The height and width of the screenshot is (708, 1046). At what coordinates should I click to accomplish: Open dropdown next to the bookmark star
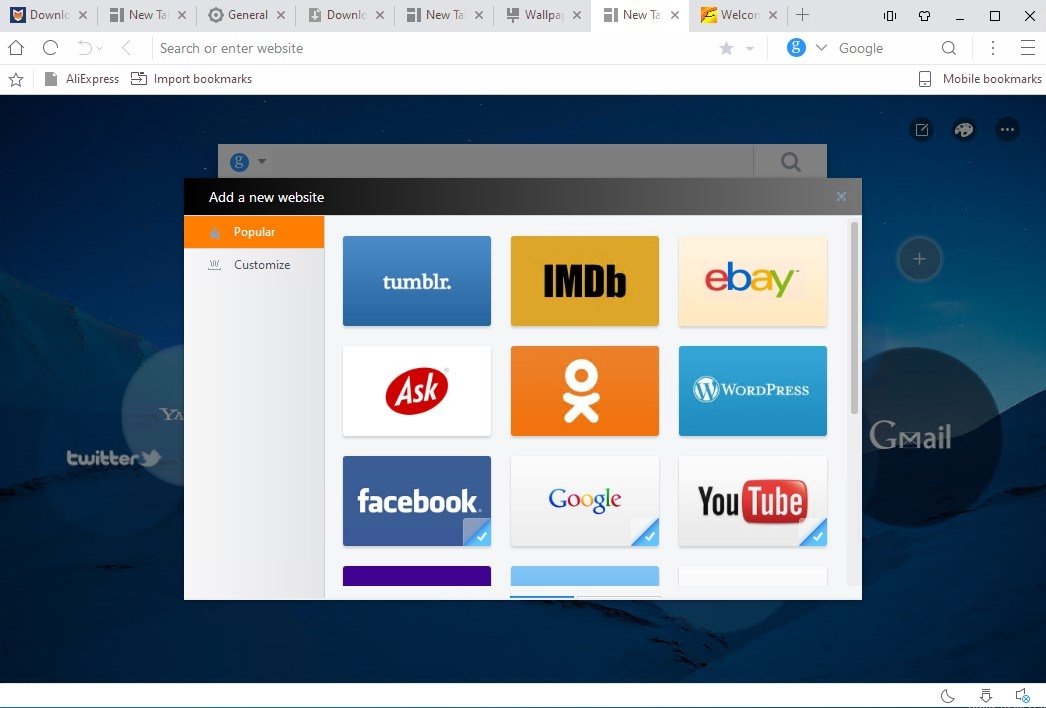[750, 49]
